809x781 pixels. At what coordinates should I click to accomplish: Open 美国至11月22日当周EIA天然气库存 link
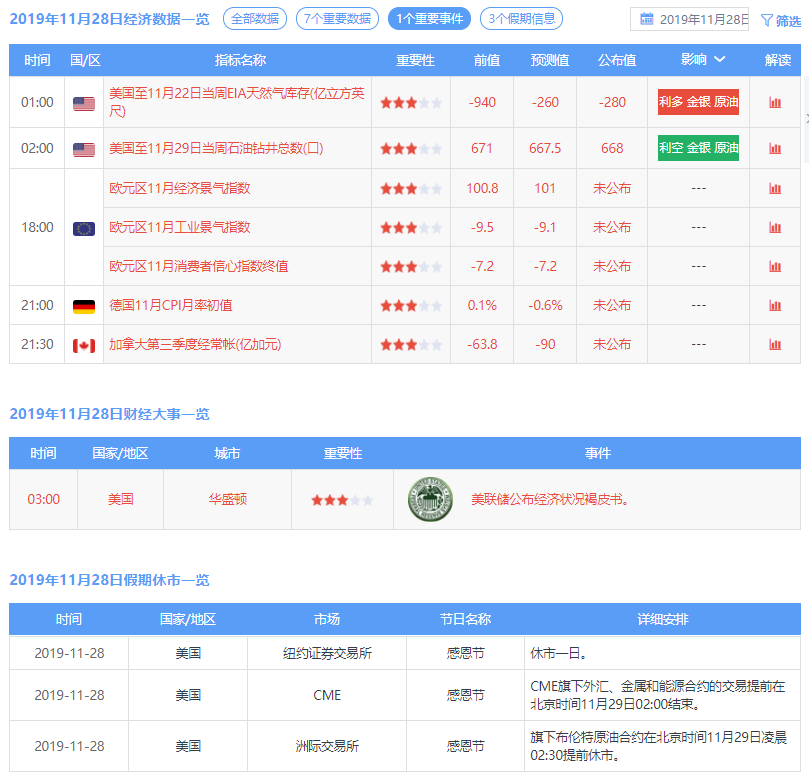coord(236,102)
